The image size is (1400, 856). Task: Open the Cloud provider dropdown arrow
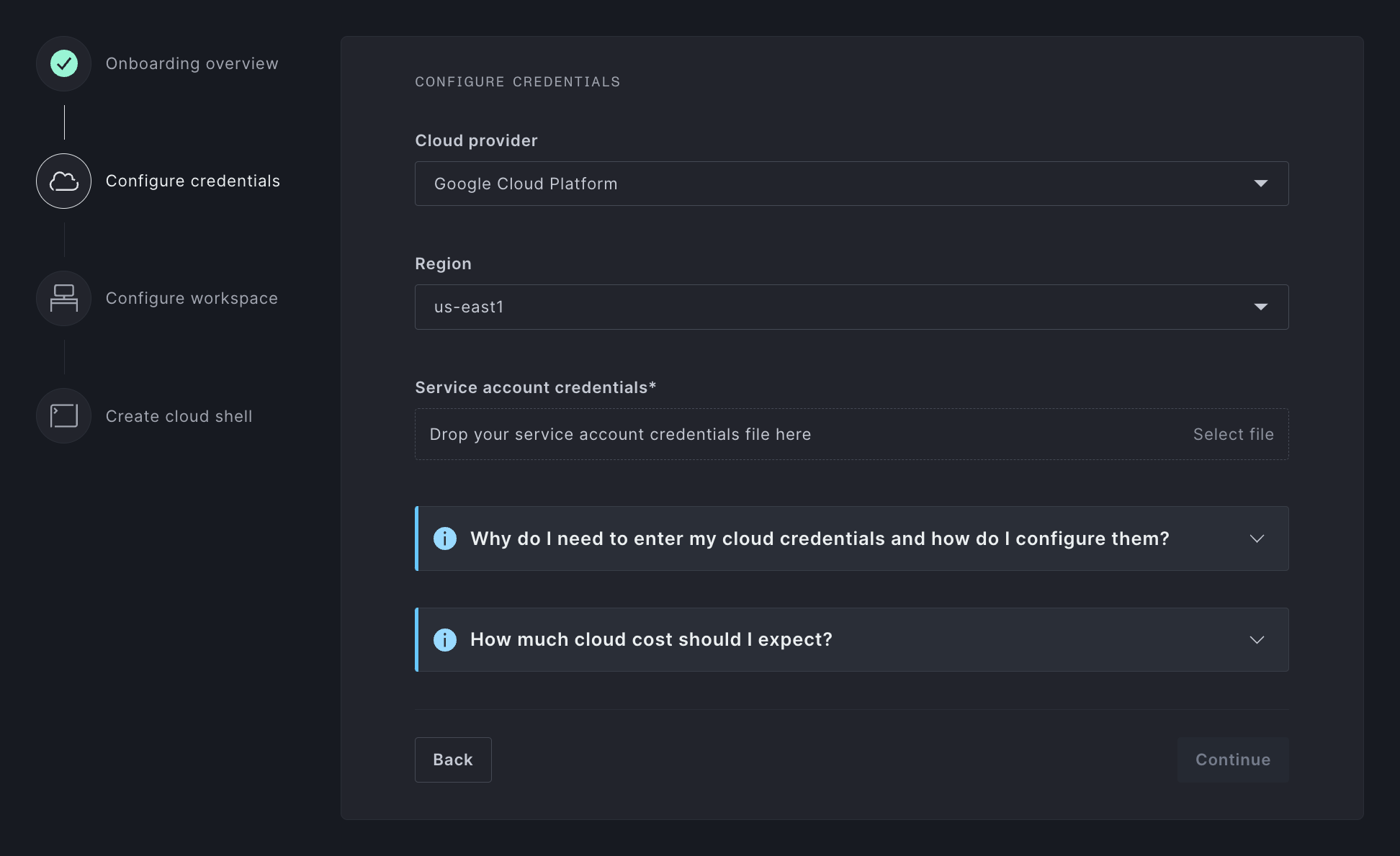click(x=1260, y=184)
